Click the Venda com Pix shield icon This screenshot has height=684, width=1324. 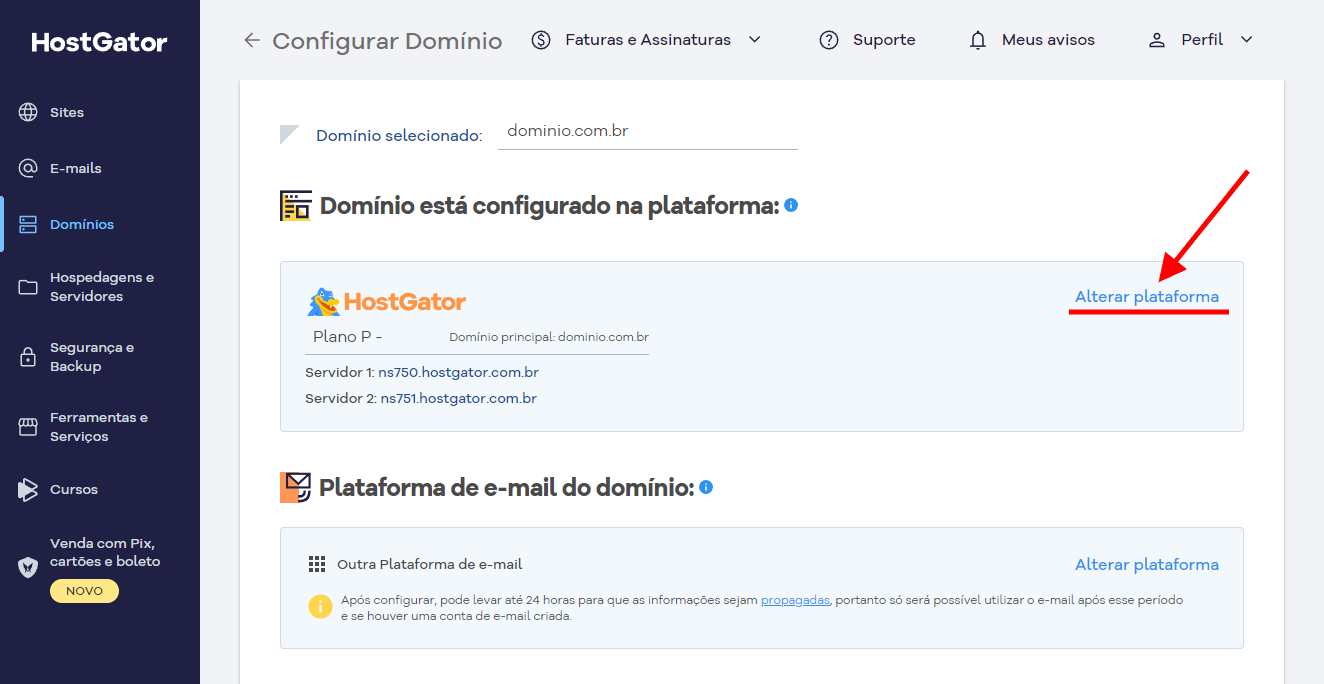tap(28, 567)
